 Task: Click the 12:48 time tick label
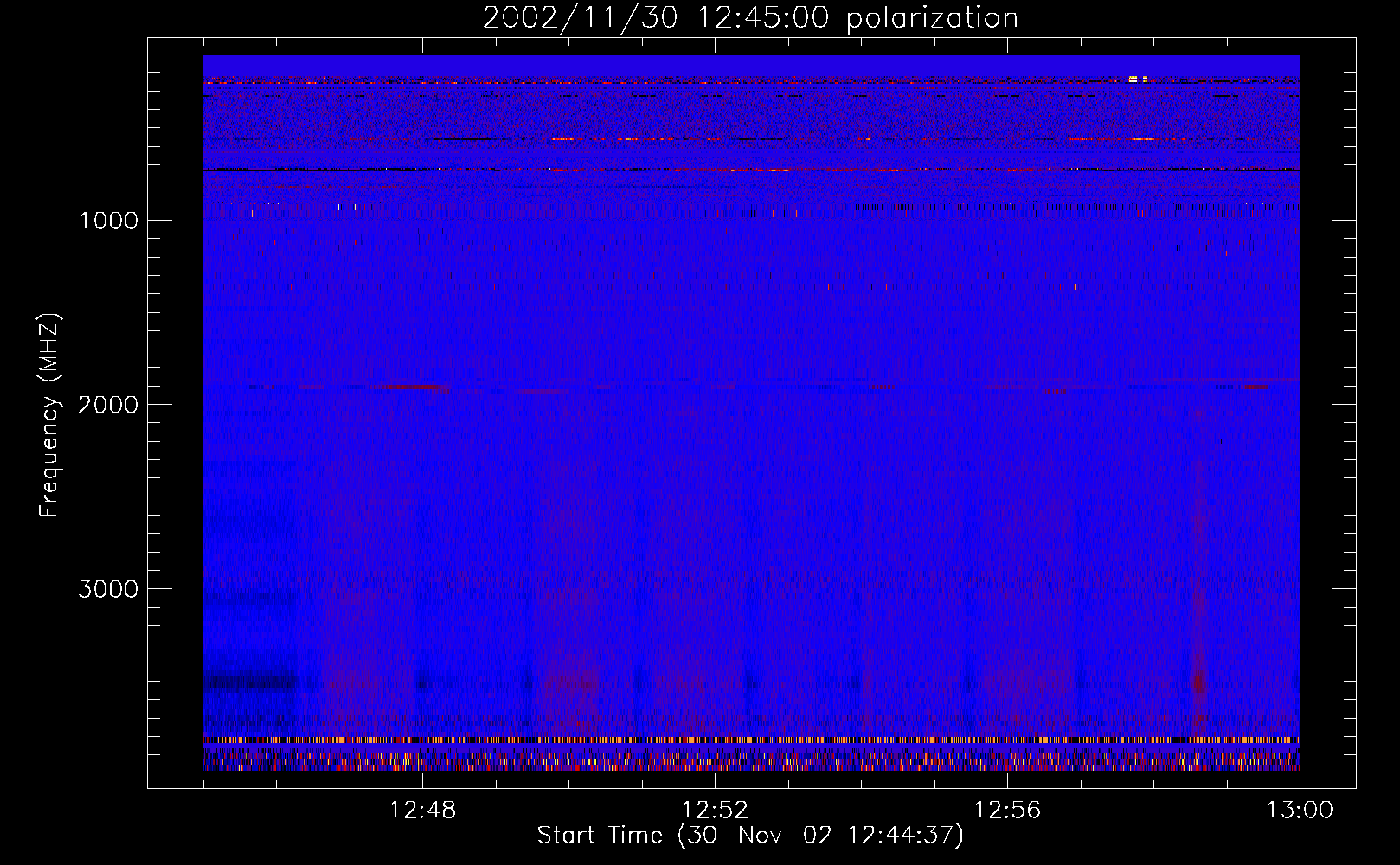point(422,811)
